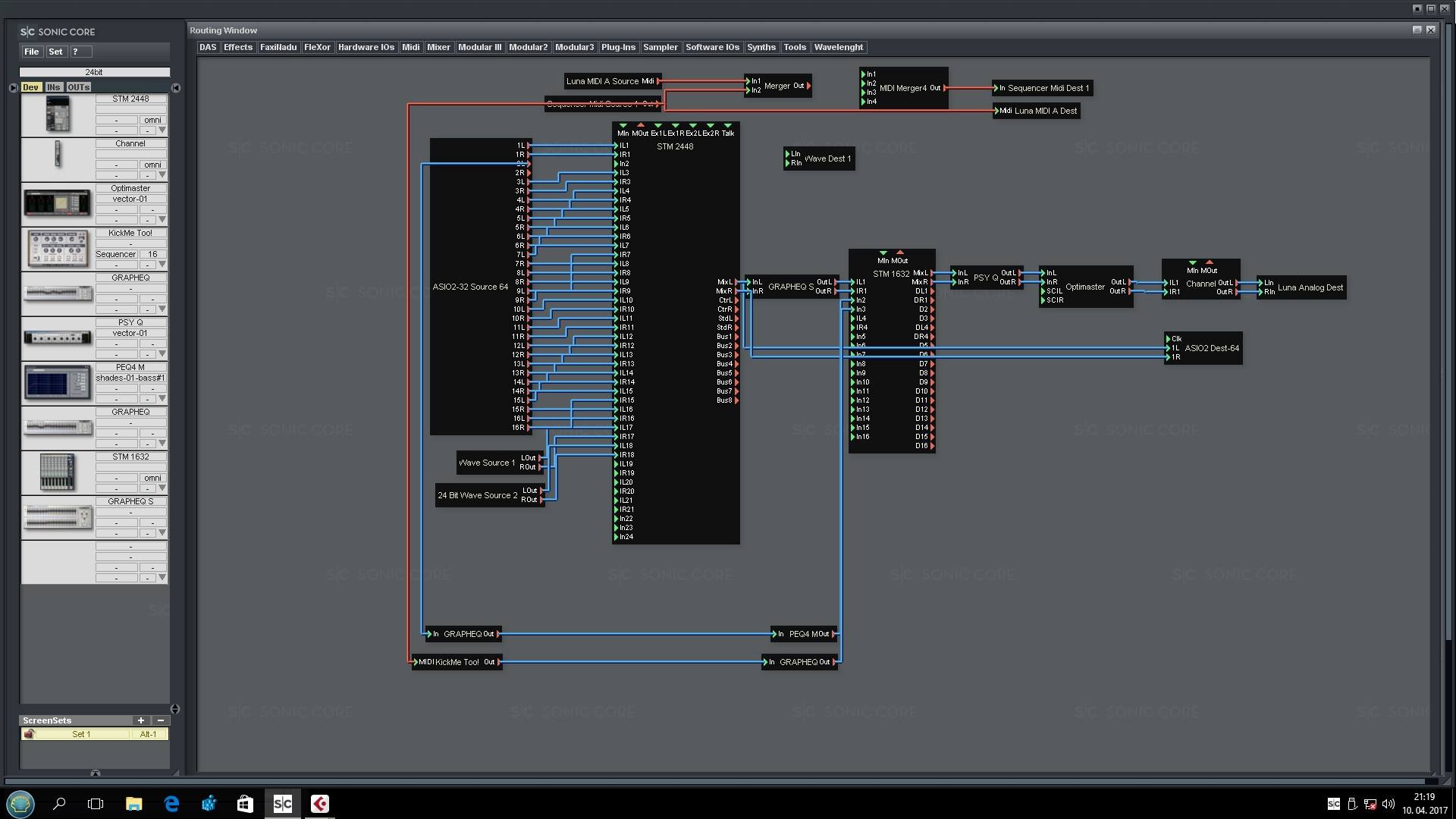Screen dimensions: 1456x819
Task: Remove a ScreenSet with minus button
Action: point(161,720)
